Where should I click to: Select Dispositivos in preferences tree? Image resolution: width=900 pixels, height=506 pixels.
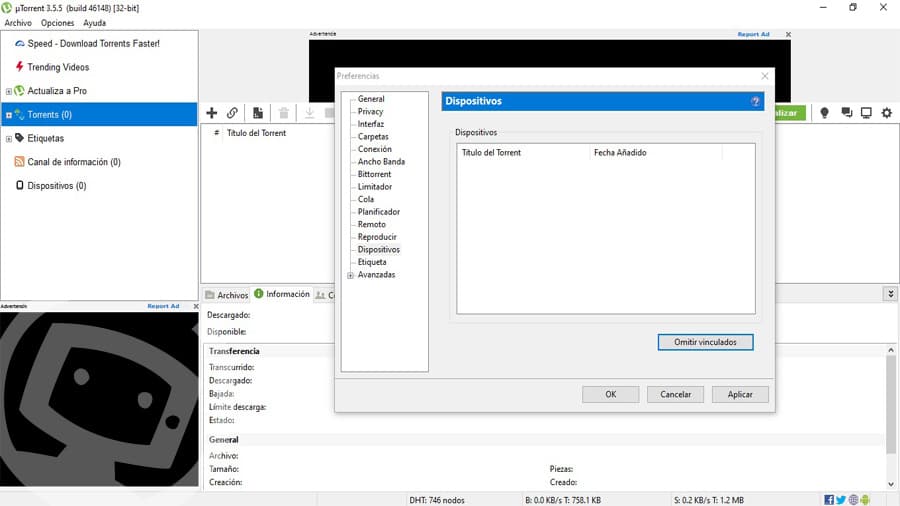coord(379,250)
